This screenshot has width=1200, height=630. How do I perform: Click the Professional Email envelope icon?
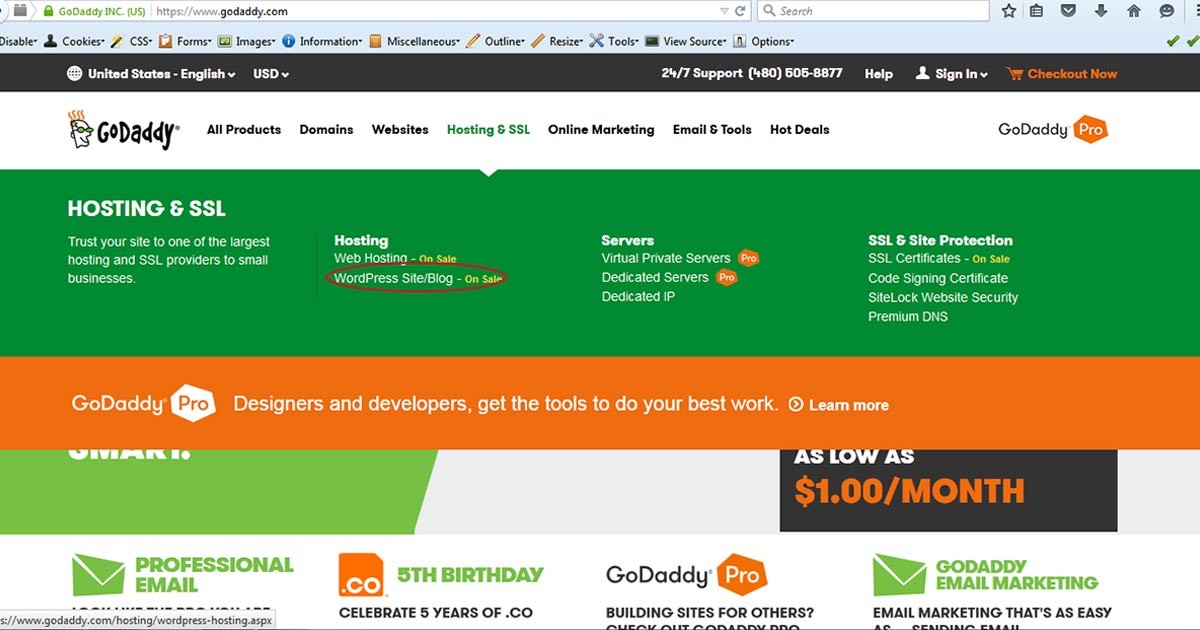click(x=98, y=575)
